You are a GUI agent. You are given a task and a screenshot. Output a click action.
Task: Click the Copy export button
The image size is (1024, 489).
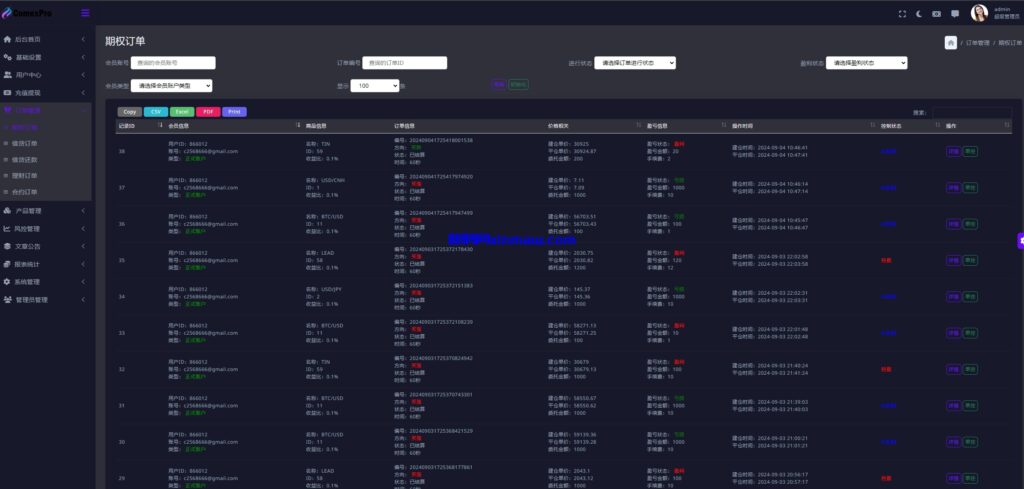[130, 112]
